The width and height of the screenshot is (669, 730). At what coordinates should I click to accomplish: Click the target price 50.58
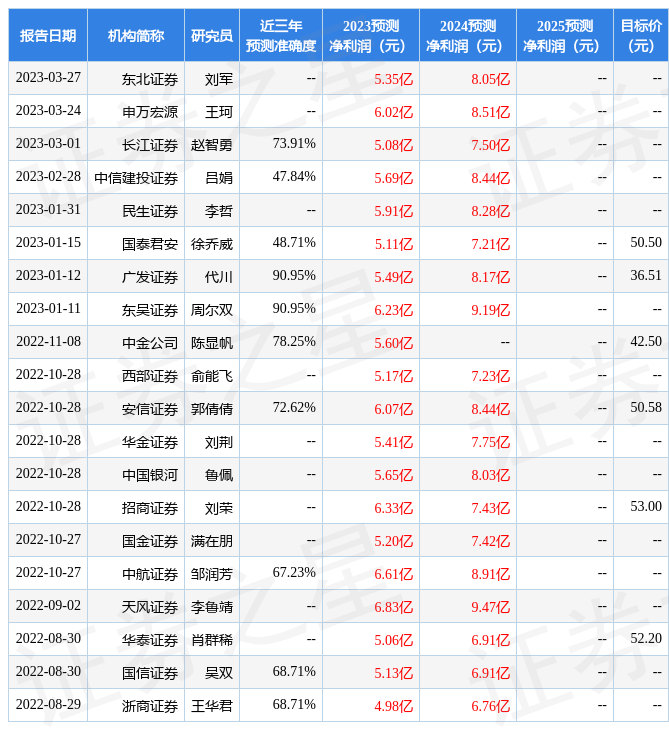click(646, 408)
